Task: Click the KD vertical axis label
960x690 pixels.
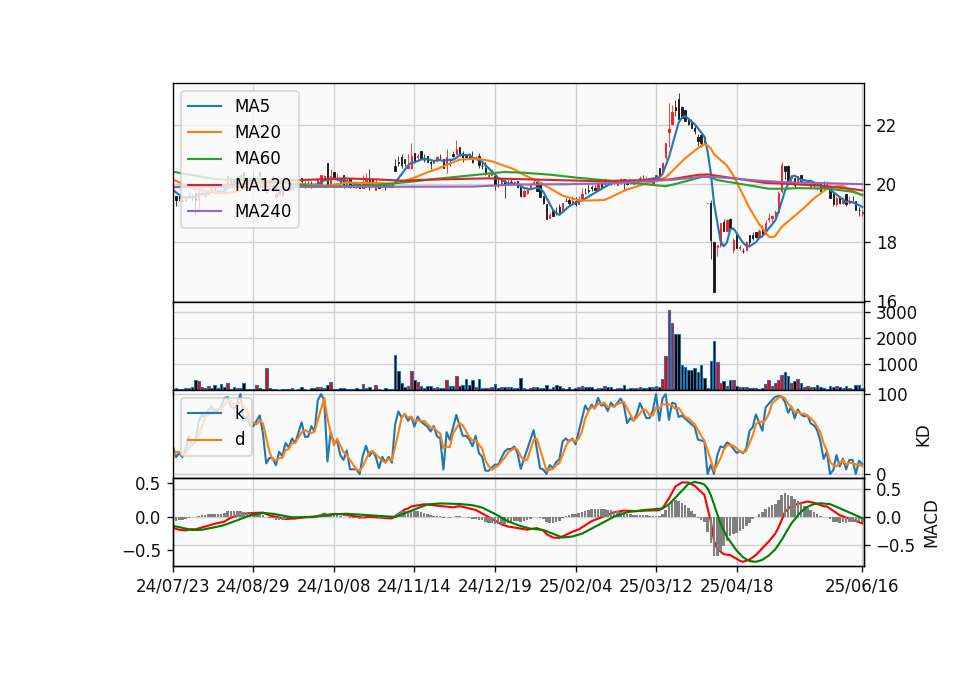Action: (923, 436)
